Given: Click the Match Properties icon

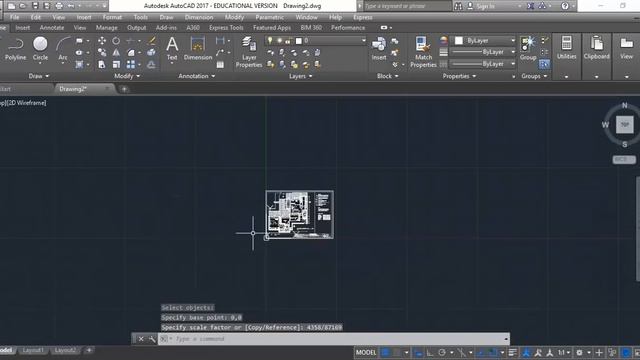Looking at the screenshot, I should pos(423,52).
